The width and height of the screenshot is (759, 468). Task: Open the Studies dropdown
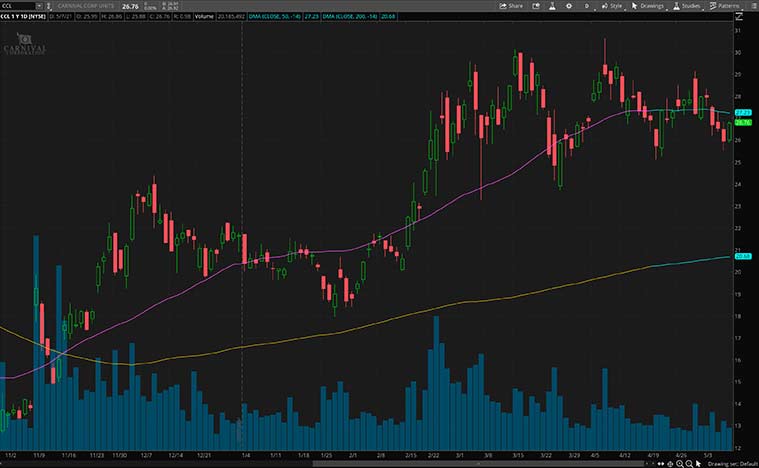click(x=688, y=5)
